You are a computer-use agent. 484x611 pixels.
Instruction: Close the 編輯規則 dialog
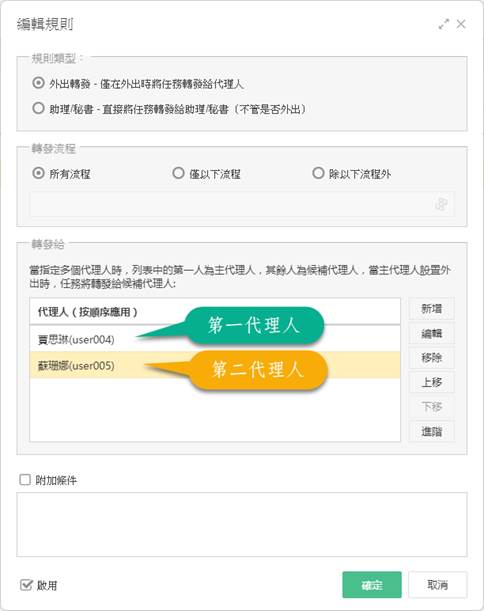click(x=461, y=24)
